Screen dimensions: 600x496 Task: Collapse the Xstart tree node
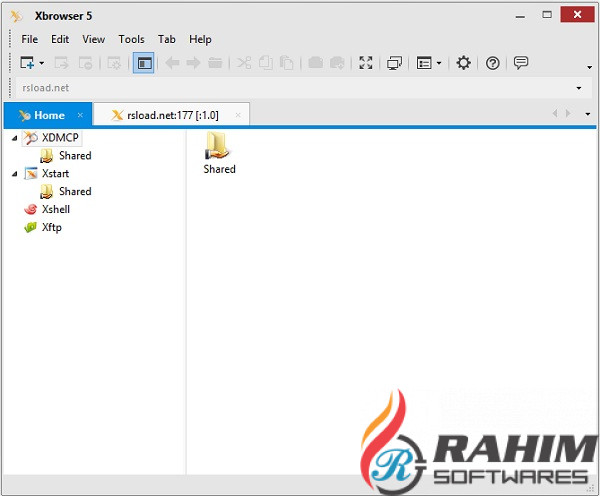[x=15, y=174]
